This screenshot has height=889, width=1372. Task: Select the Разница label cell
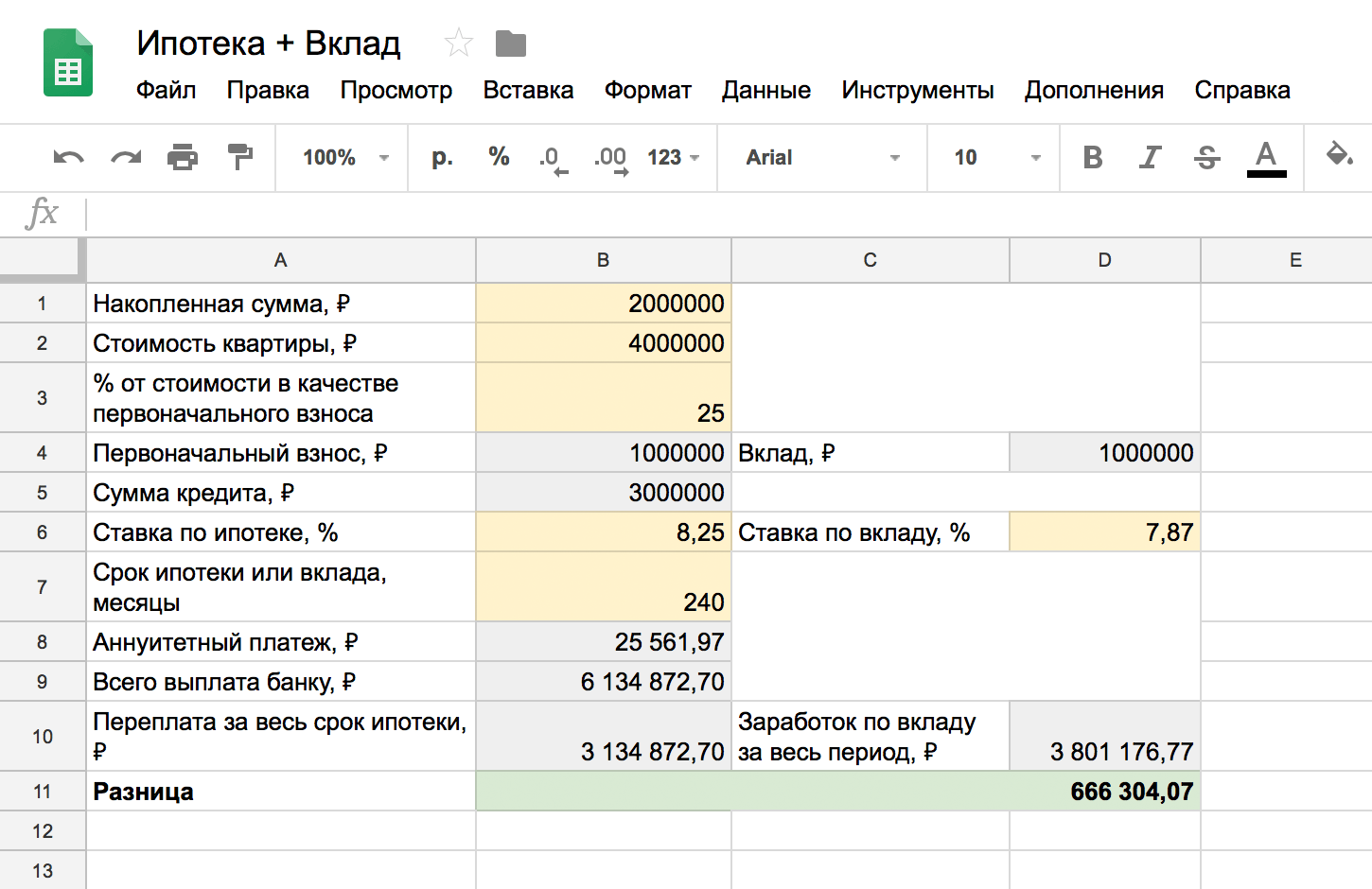[281, 792]
